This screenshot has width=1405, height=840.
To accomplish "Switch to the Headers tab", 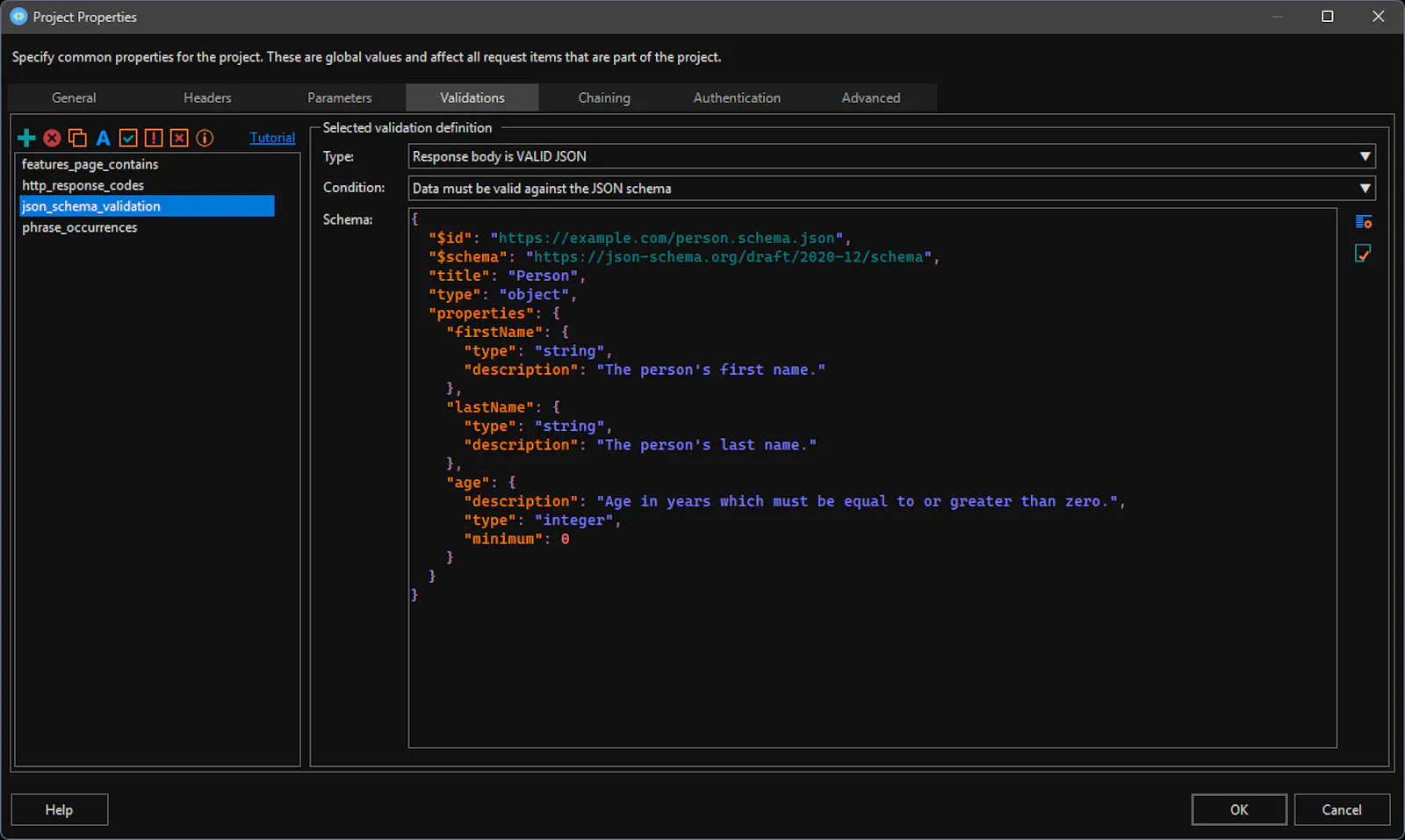I will [207, 97].
